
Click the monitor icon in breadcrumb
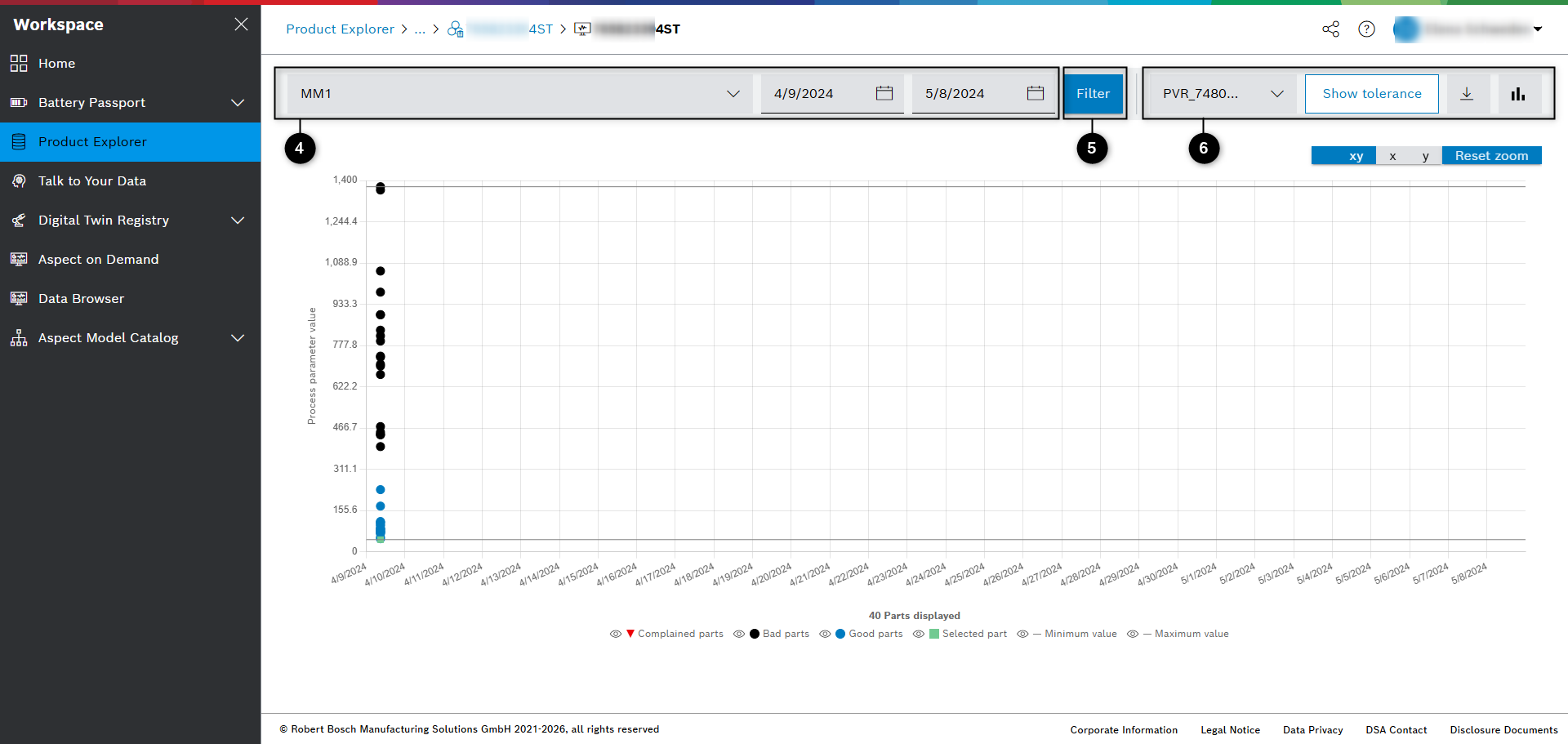[x=582, y=29]
